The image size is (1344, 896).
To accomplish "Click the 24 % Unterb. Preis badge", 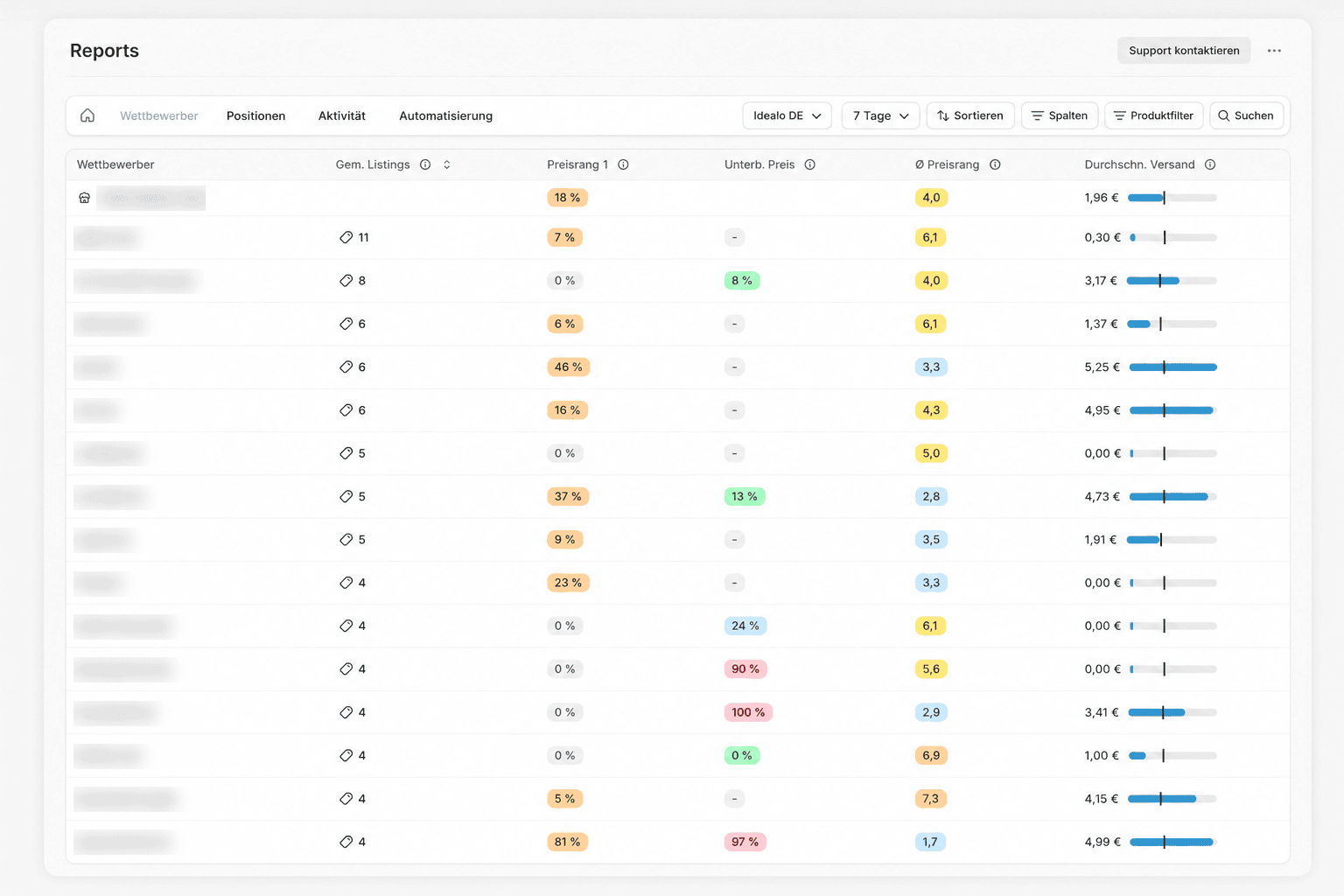I will click(x=745, y=626).
